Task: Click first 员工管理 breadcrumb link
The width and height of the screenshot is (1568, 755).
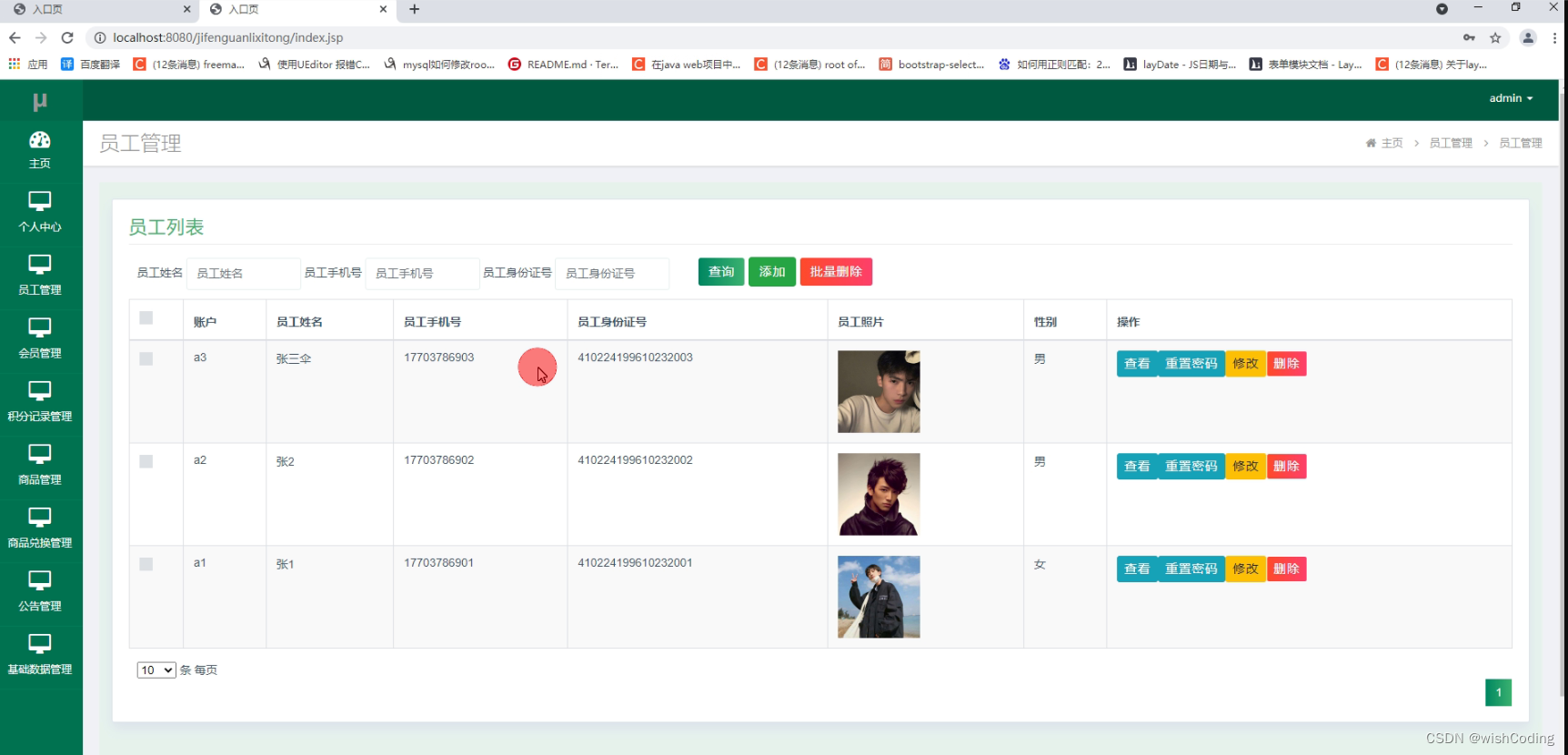Action: [x=1451, y=143]
